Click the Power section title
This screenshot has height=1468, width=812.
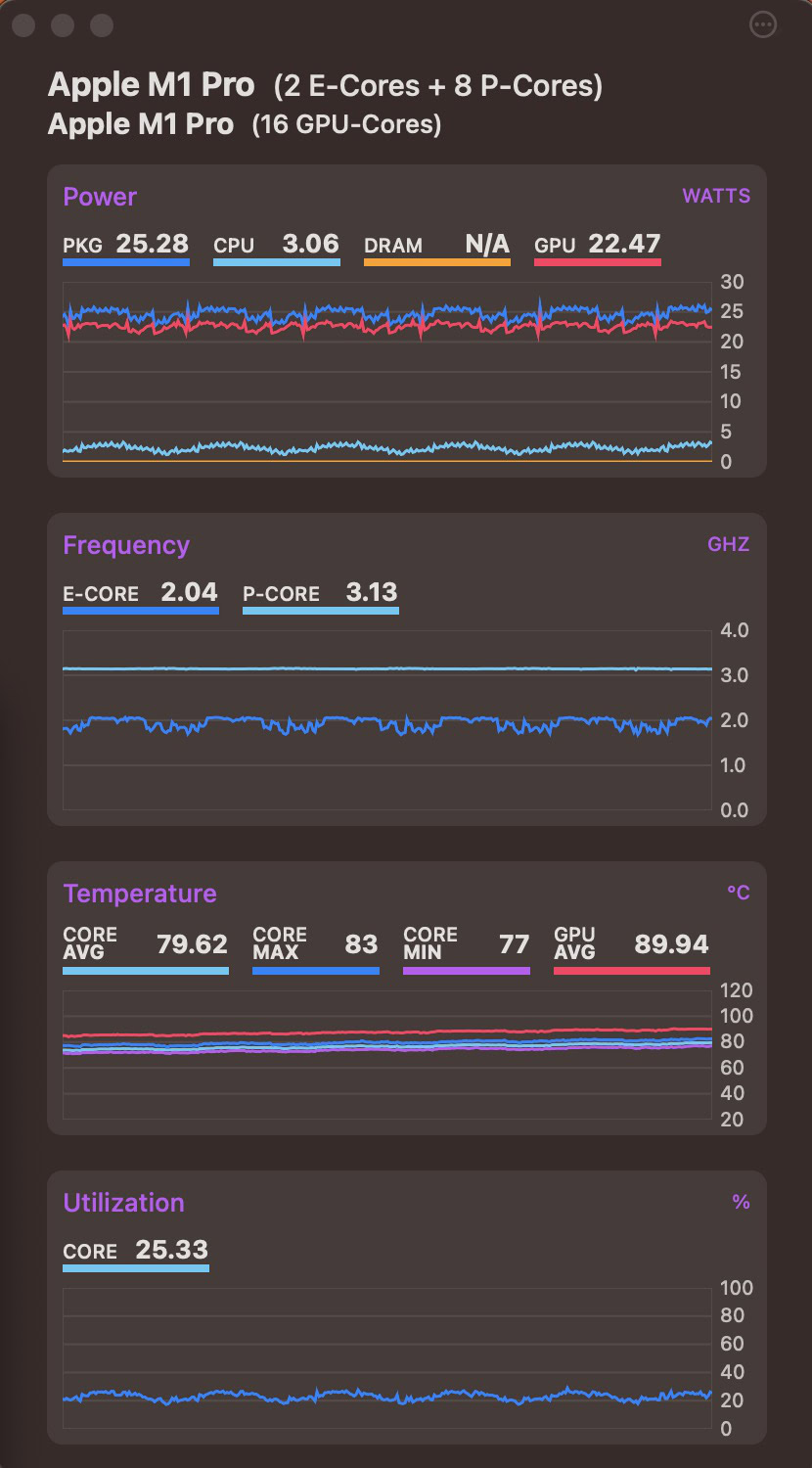(x=100, y=197)
